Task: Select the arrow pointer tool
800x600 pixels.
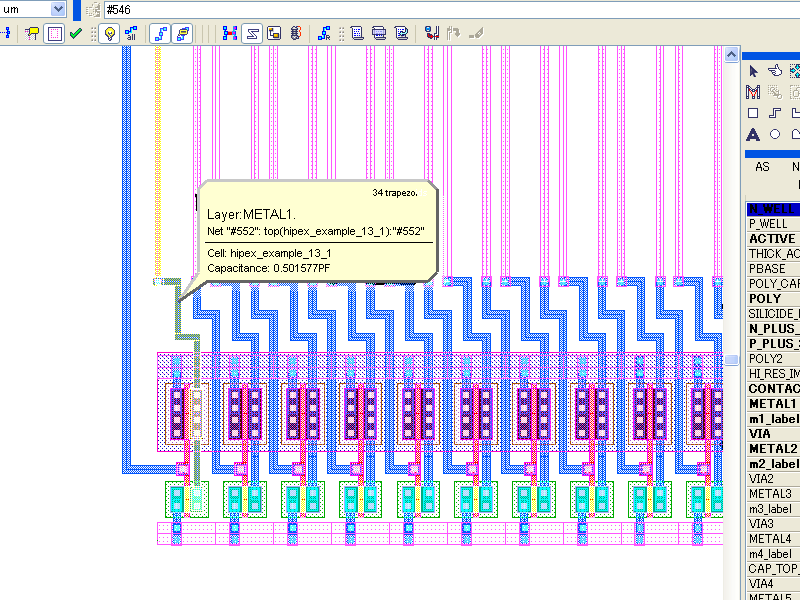Action: (x=754, y=71)
